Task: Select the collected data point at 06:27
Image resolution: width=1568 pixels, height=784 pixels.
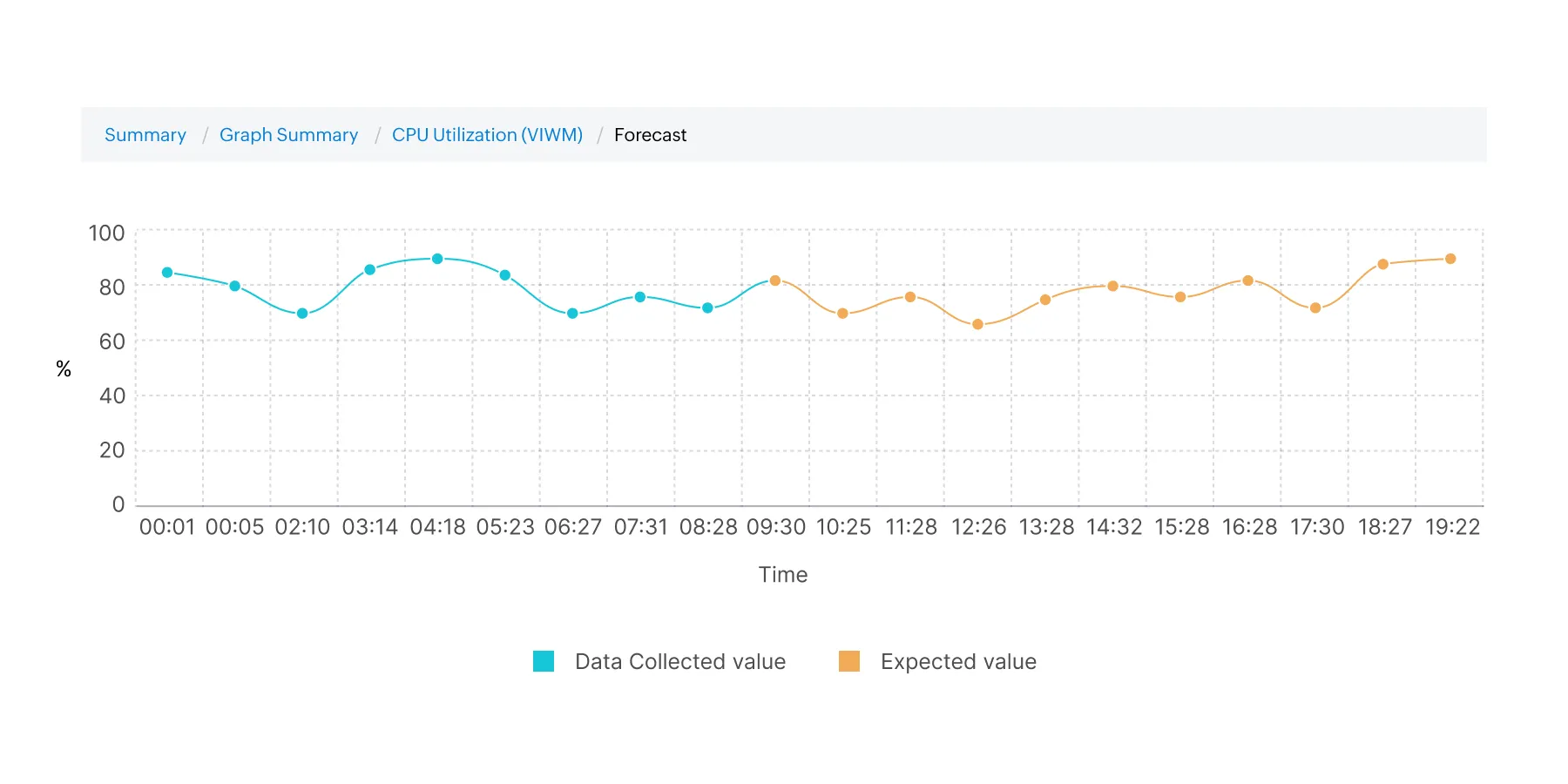Action: tap(572, 312)
